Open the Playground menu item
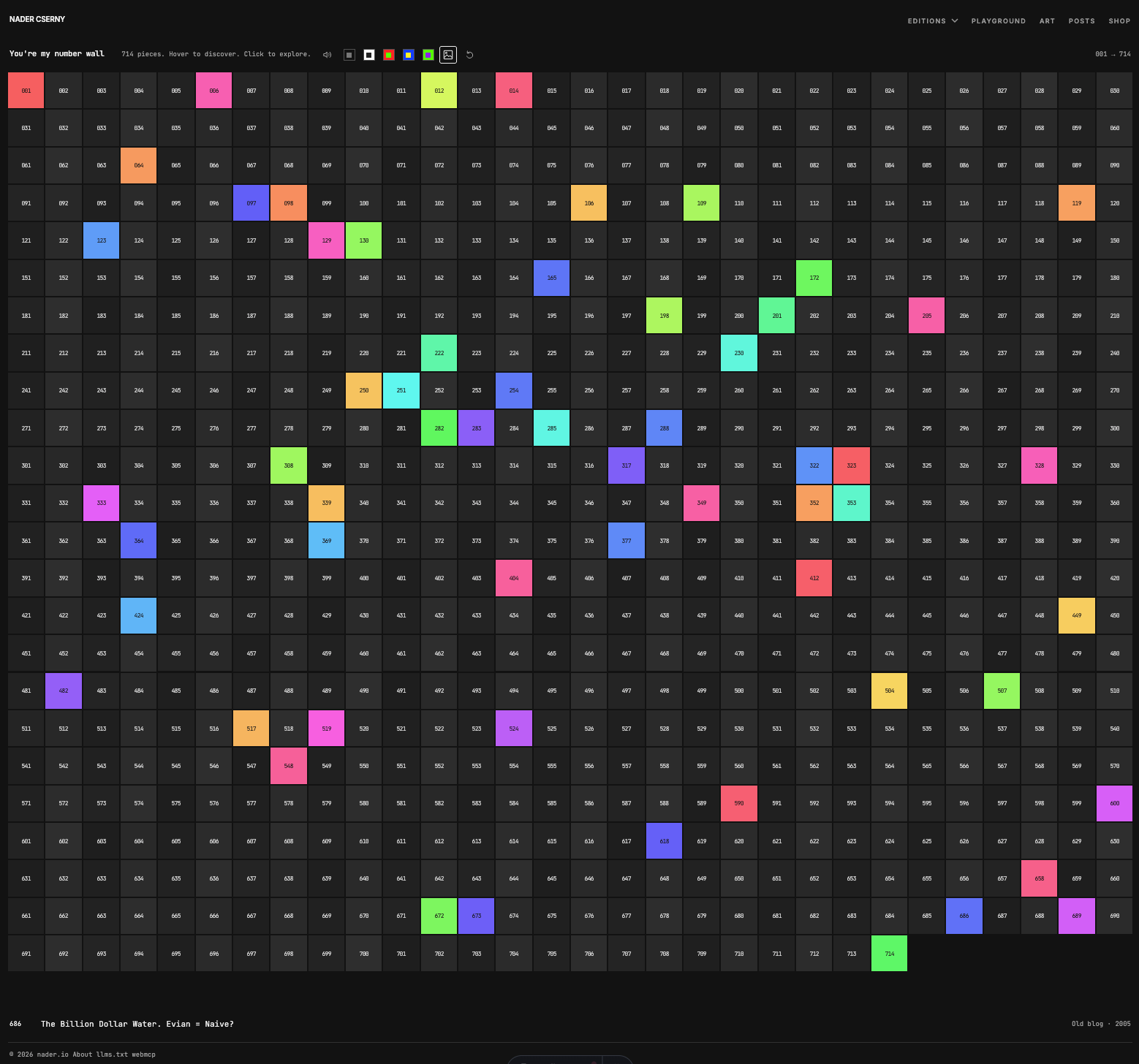 (999, 21)
